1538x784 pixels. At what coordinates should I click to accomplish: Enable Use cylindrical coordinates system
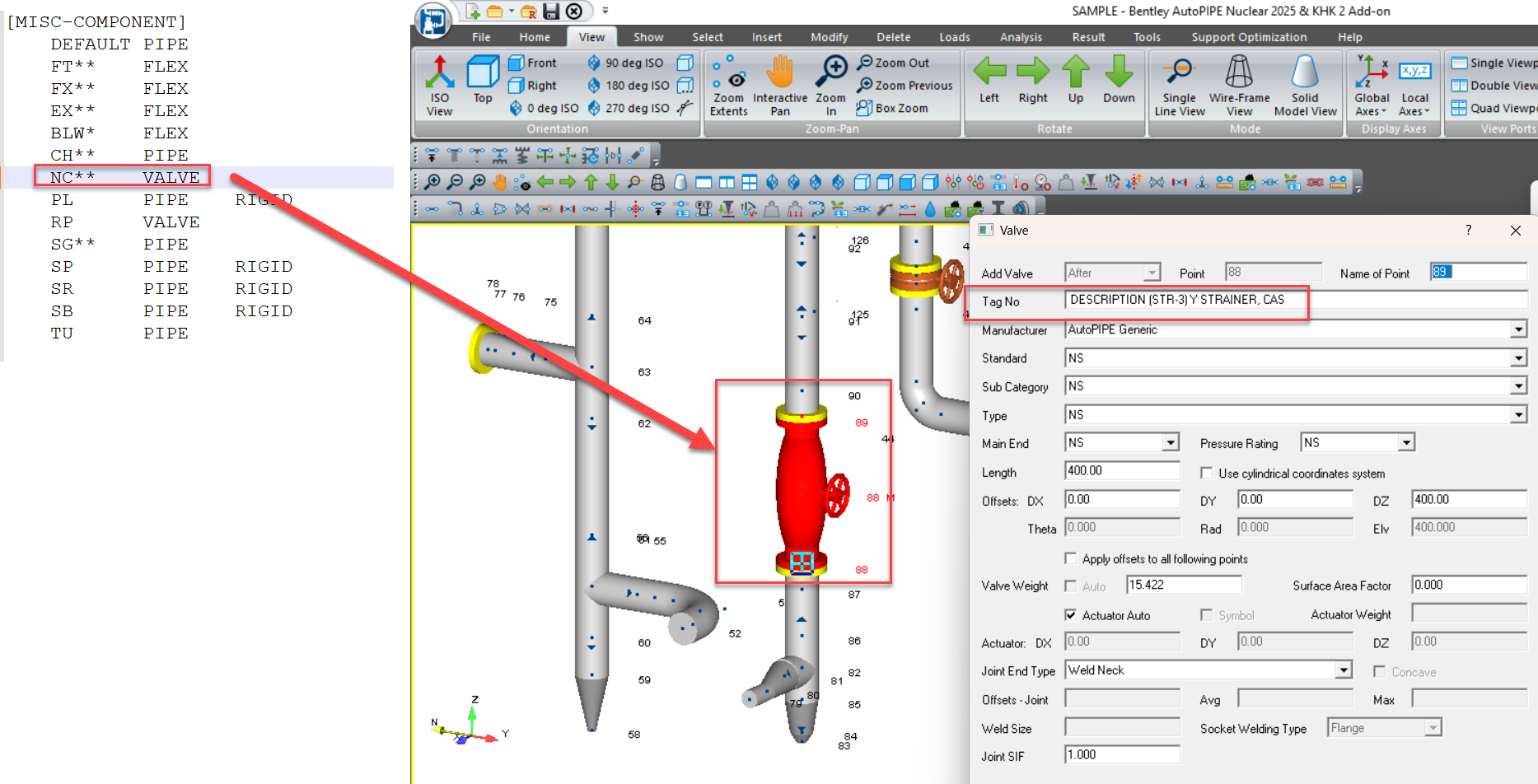[x=1206, y=474]
